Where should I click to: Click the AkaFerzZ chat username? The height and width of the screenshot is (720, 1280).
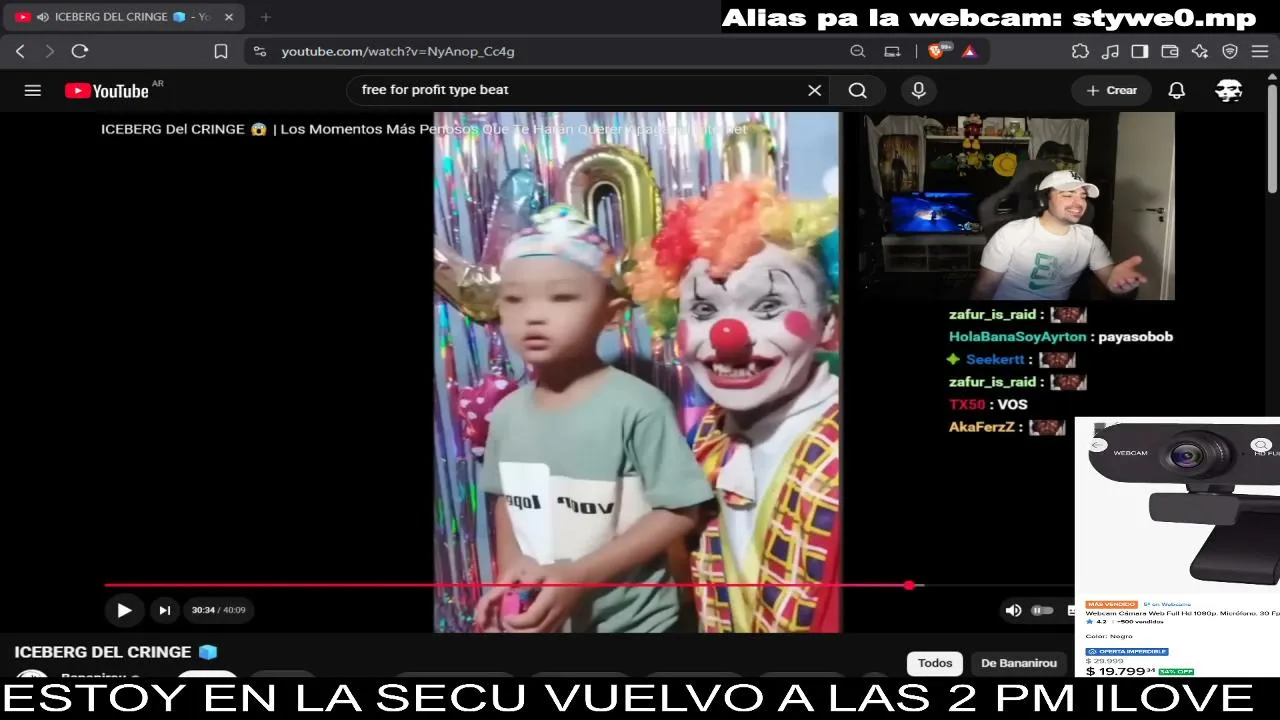[x=983, y=427]
